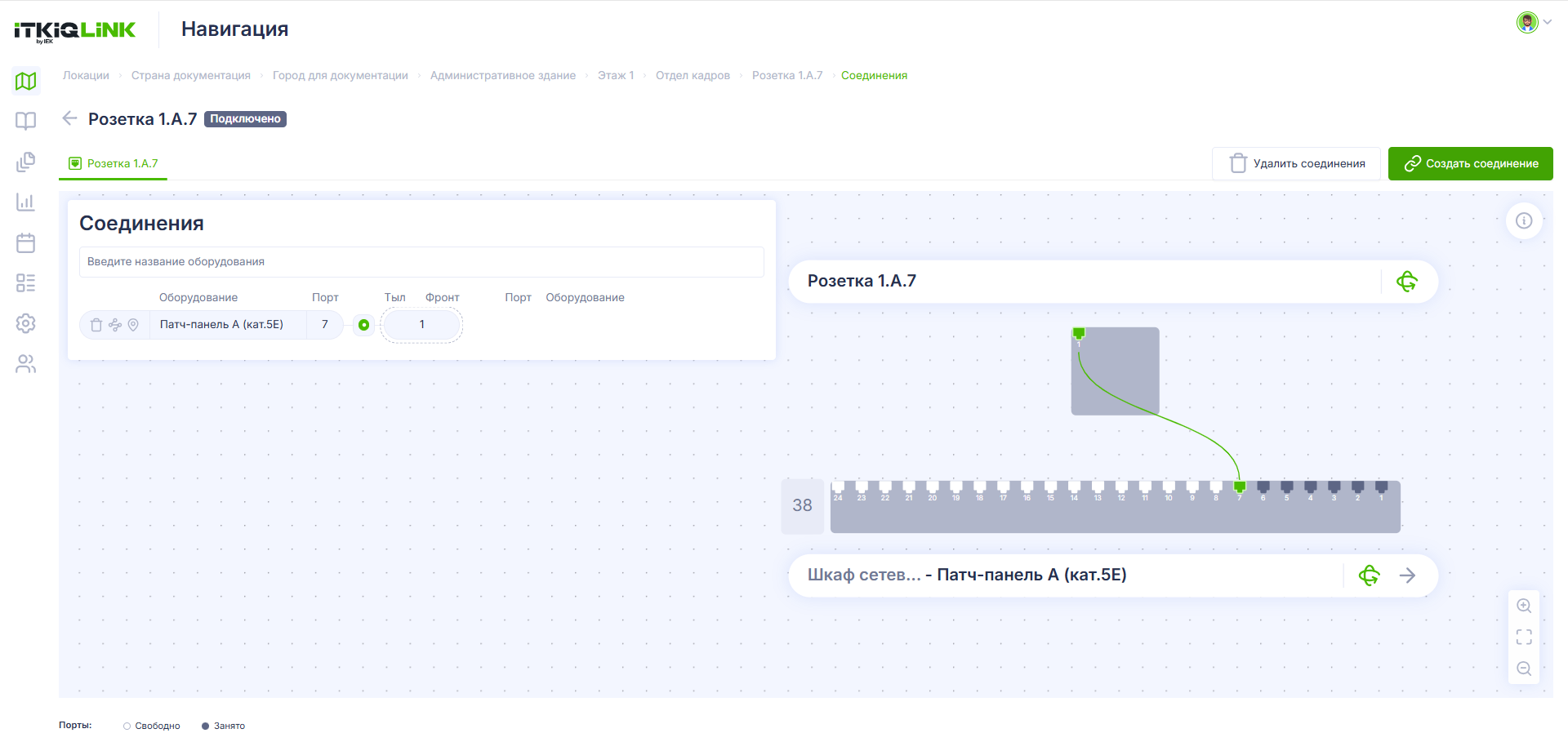Viewport: 1568px width, 751px height.
Task: Click the equipment name search field
Action: click(421, 262)
